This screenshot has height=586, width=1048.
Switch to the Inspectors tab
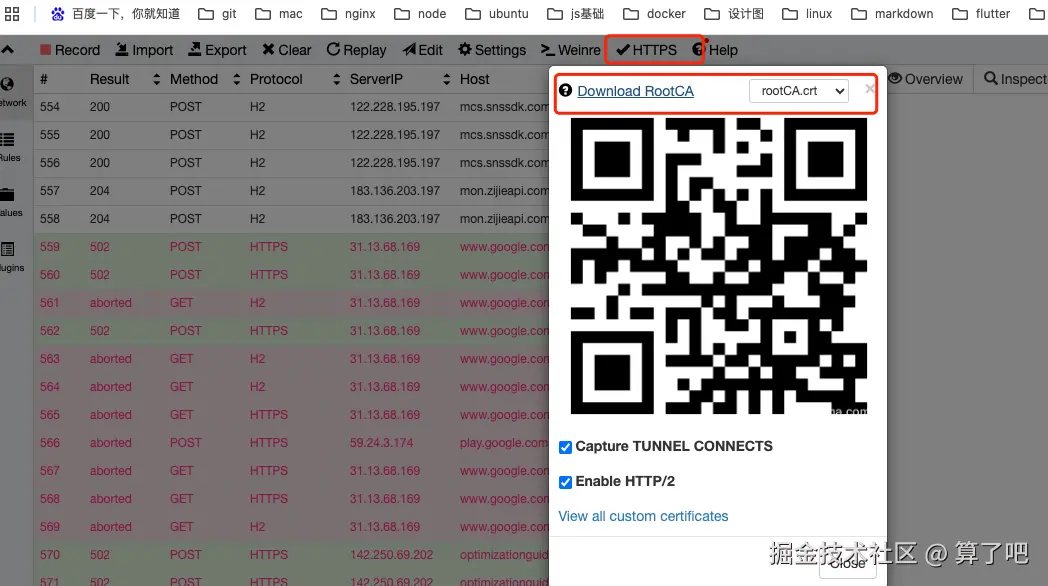[1015, 79]
